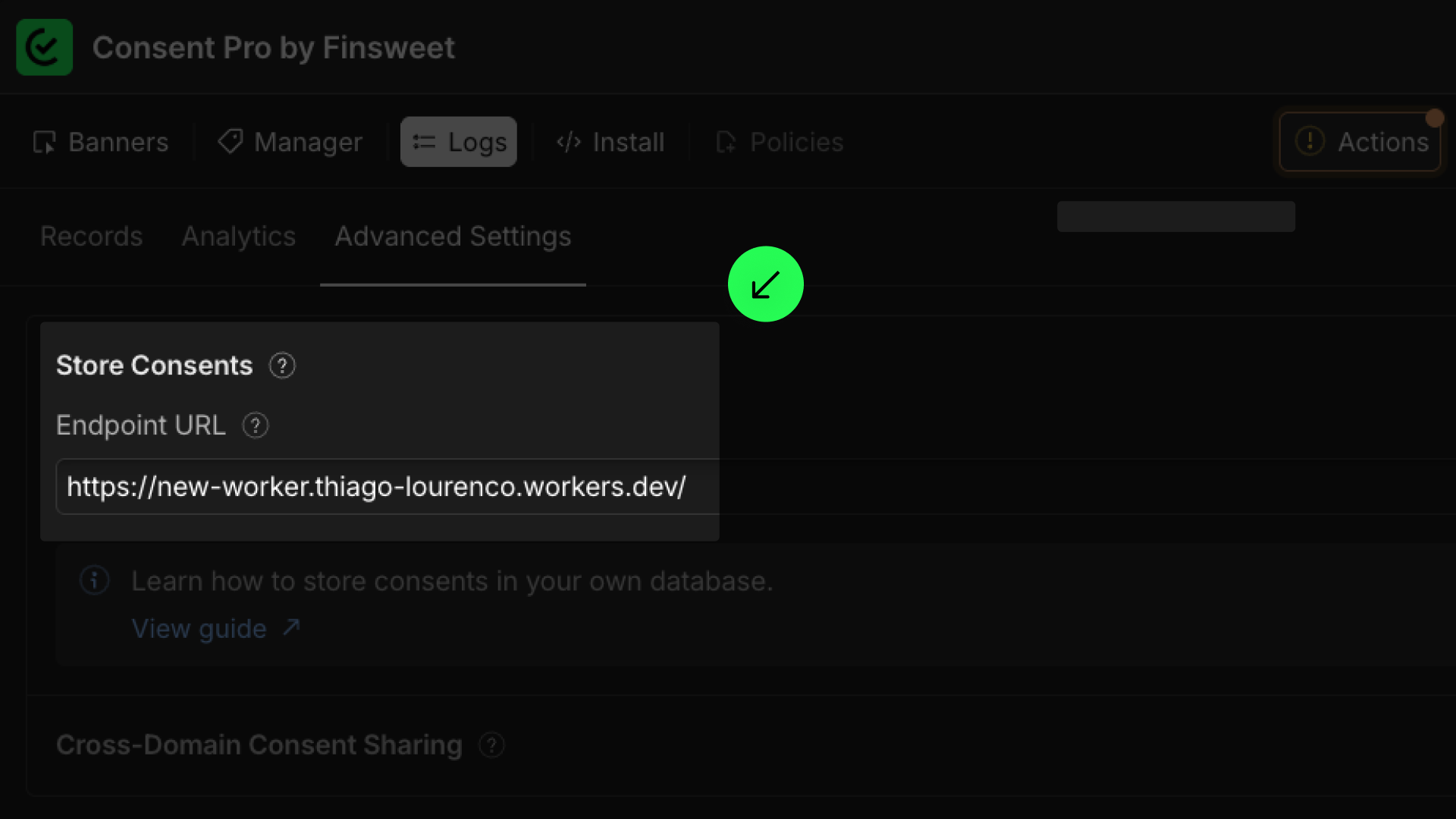1456x819 pixels.
Task: Click the Cross-Domain Consent Sharing help icon
Action: [491, 745]
